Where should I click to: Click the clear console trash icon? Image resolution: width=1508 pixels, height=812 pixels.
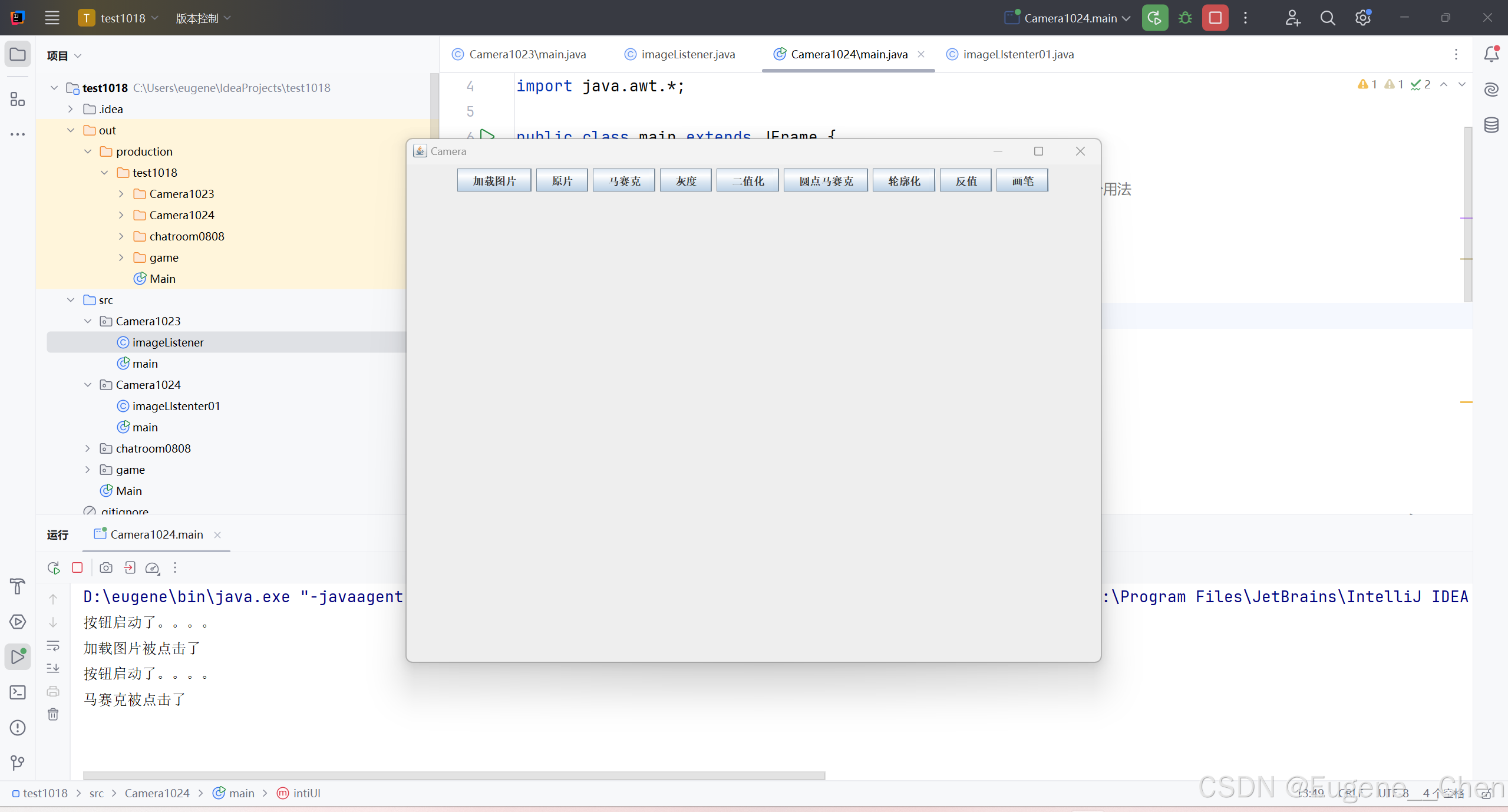pos(53,714)
